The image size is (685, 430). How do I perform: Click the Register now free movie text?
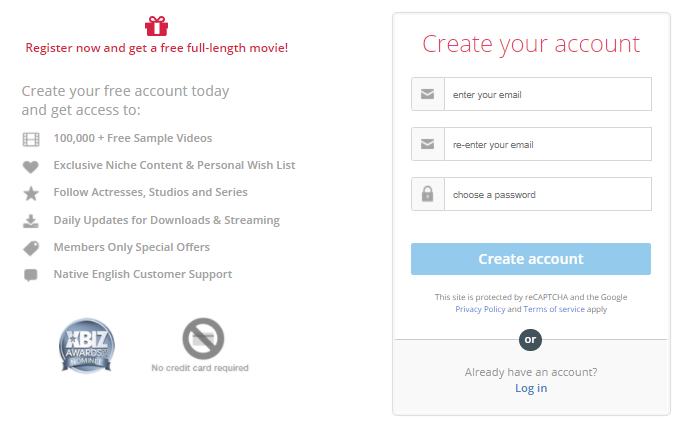tap(156, 48)
